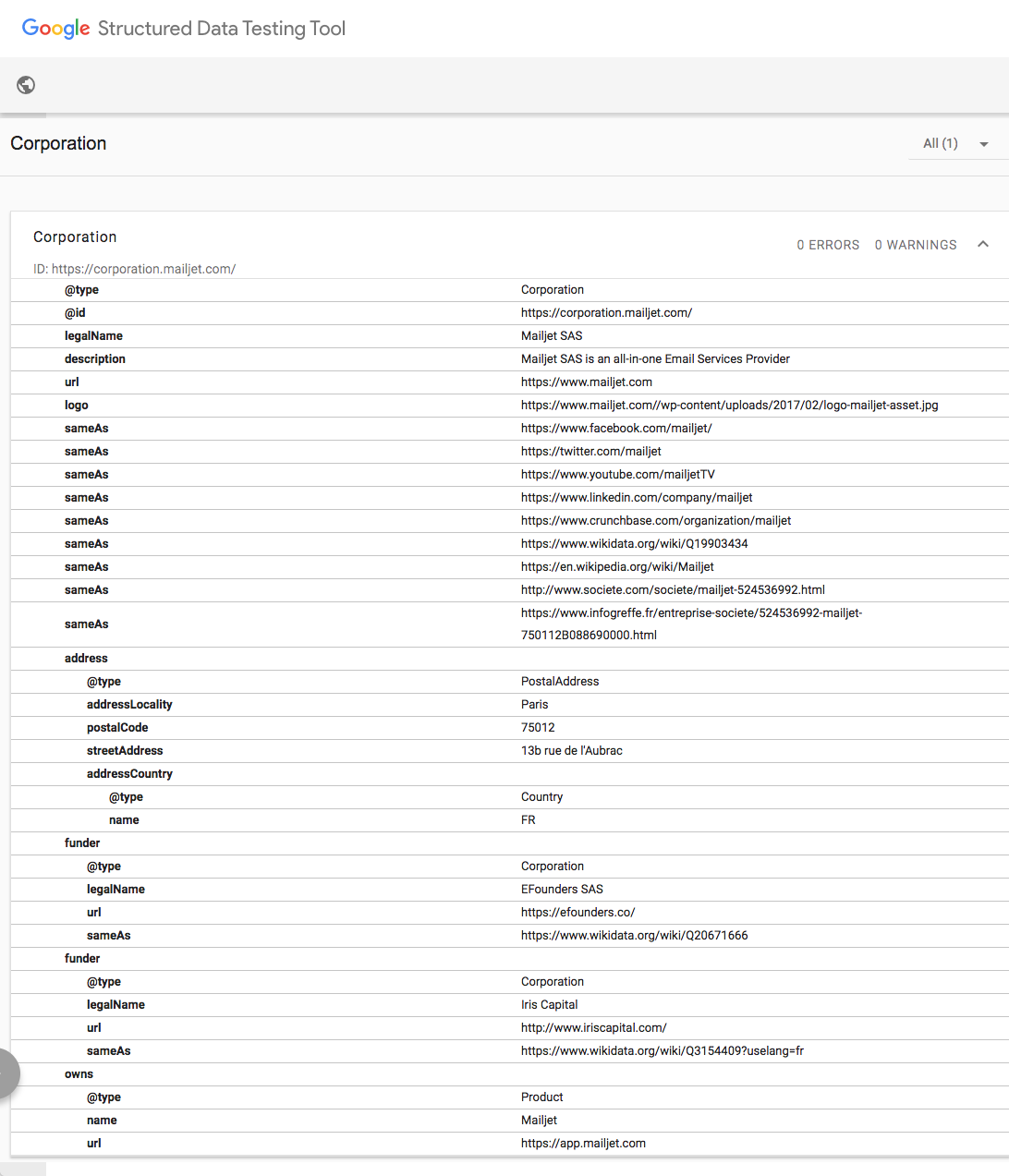The image size is (1009, 1176).
Task: Click the Structured Data Testing Tool title
Action: (222, 29)
